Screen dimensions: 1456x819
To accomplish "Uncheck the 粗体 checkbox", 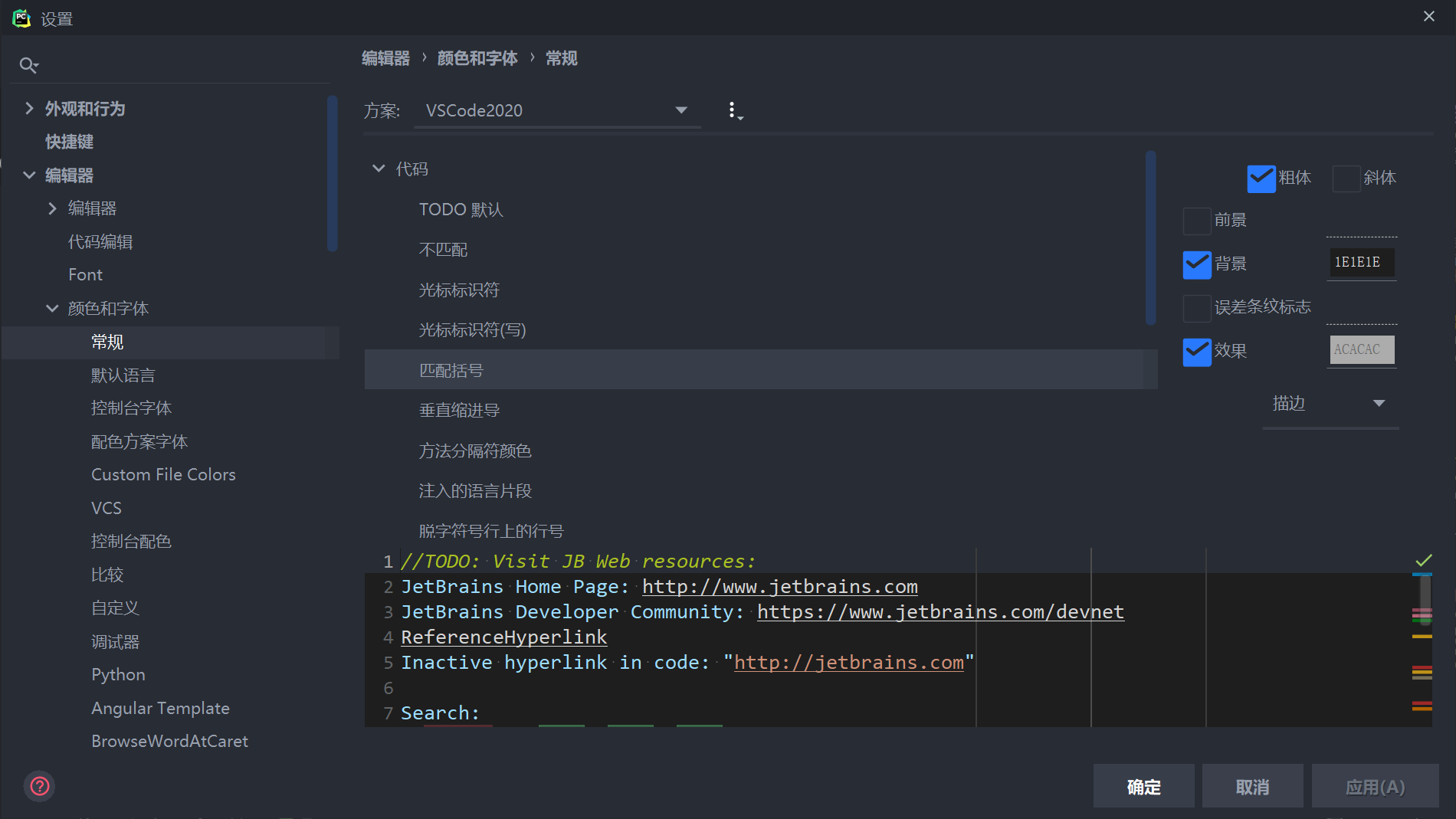I will 1261,178.
